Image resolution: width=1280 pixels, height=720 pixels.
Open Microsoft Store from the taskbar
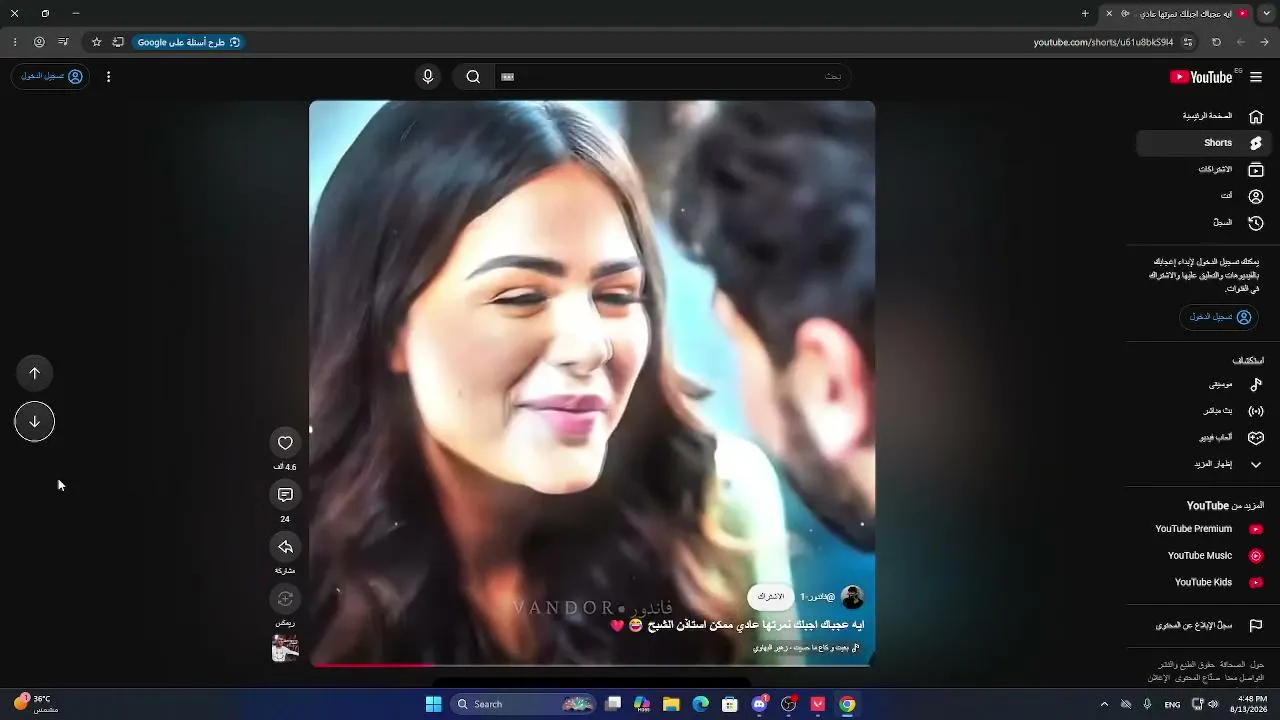pos(730,704)
